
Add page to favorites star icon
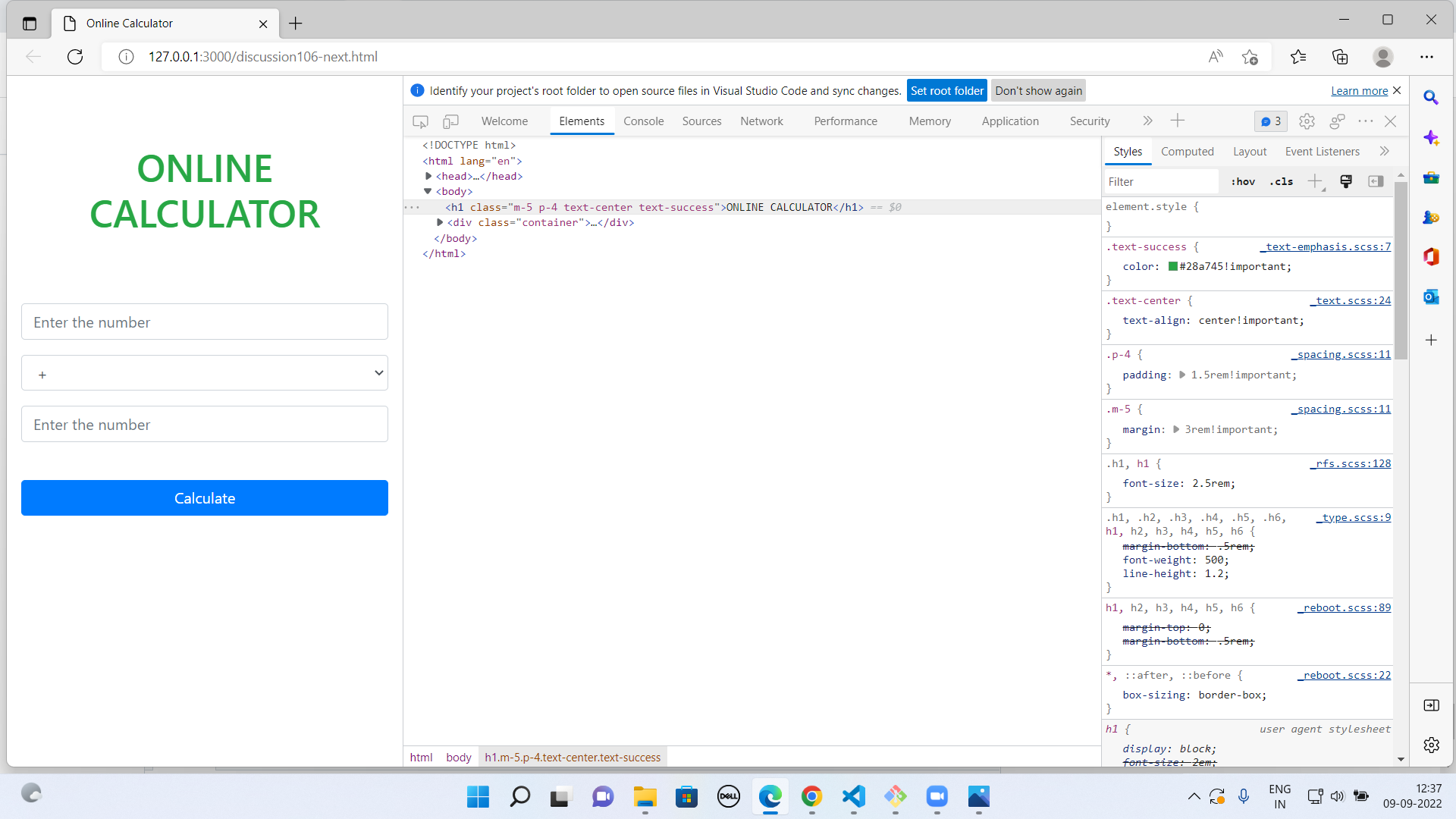coord(1250,57)
